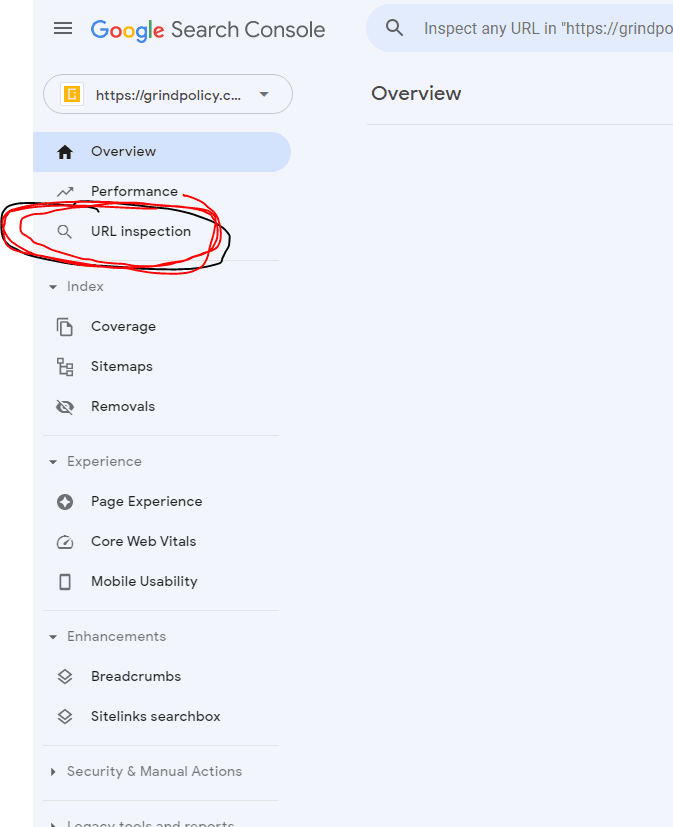This screenshot has width=673, height=827.
Task: Click the Index section heading
Action: coord(85,286)
